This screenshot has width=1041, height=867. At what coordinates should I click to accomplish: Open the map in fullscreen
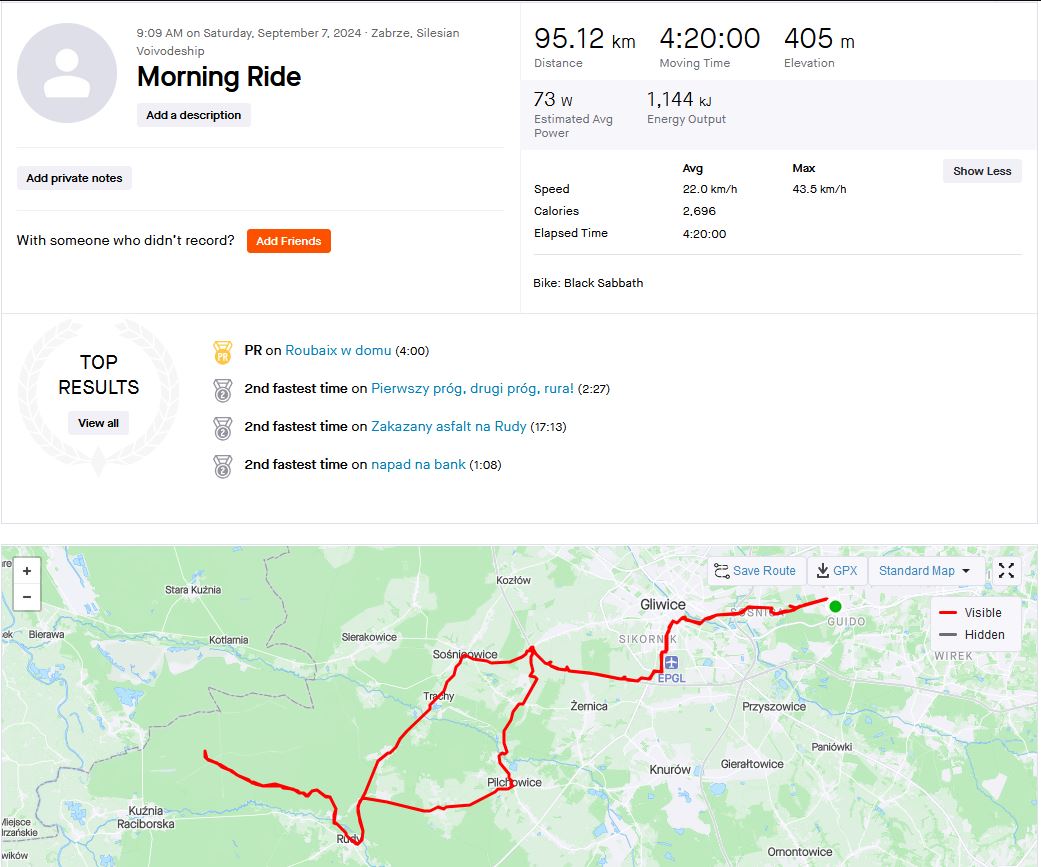[1006, 570]
